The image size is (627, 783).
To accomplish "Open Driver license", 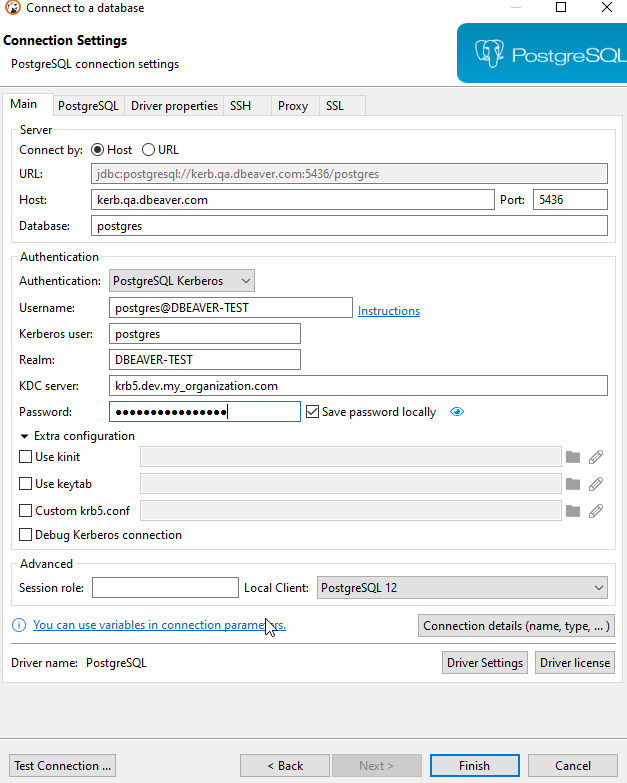I will 575,663.
